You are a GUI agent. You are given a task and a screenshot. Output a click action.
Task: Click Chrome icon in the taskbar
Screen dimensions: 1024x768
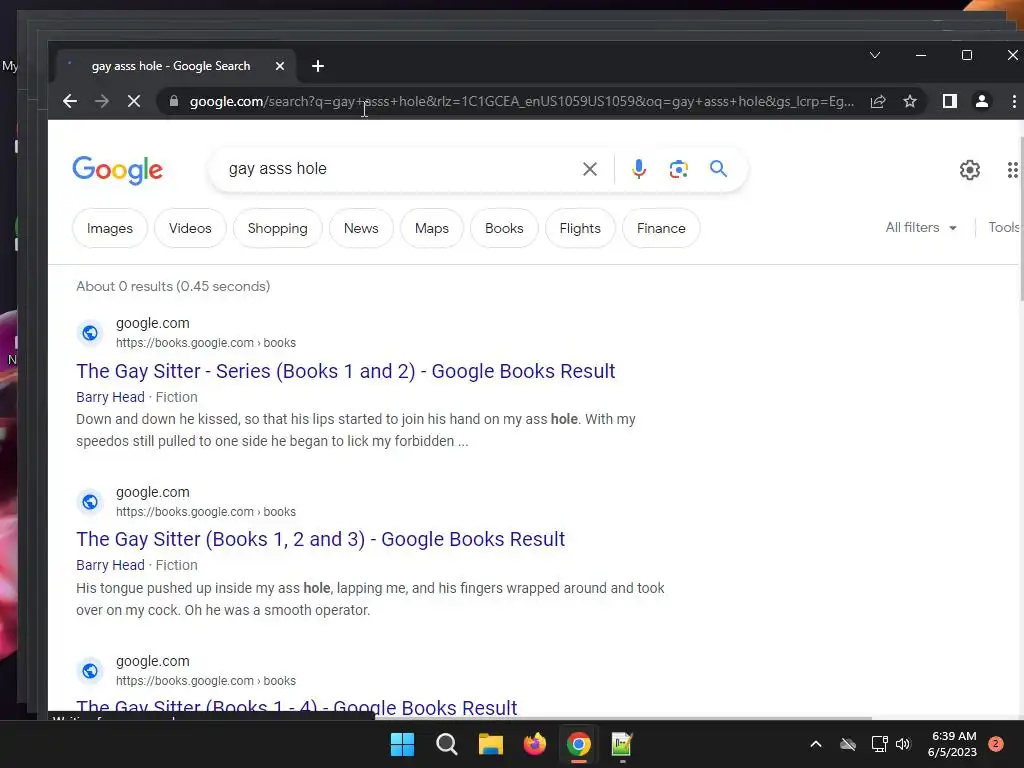click(579, 744)
